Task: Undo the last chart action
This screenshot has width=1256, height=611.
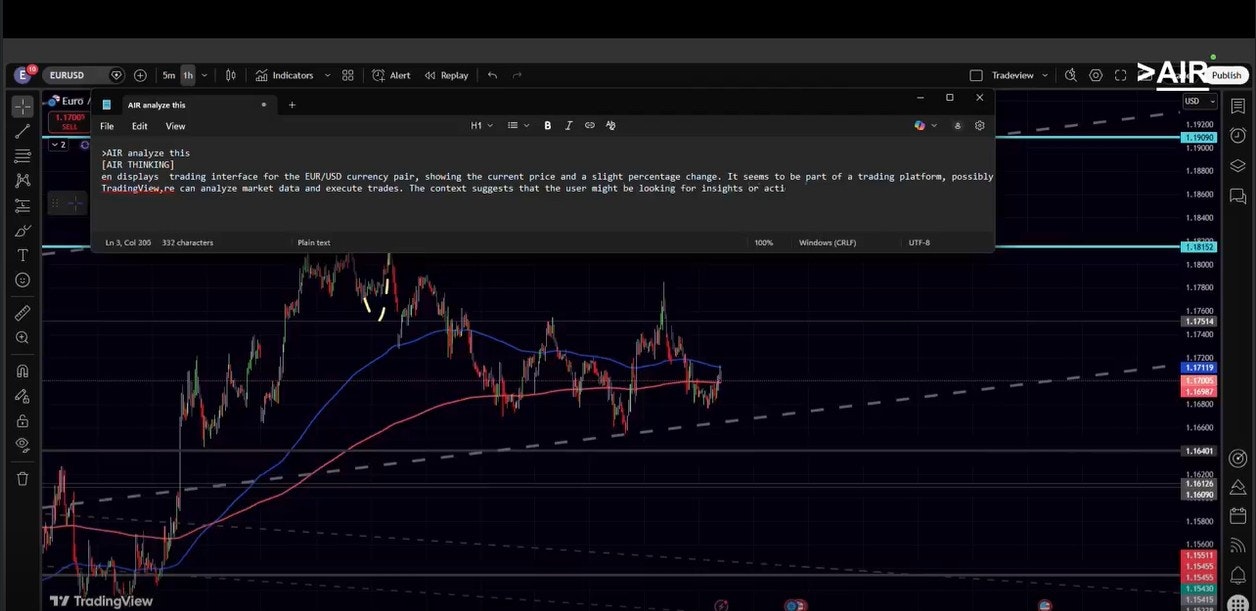Action: (492, 75)
